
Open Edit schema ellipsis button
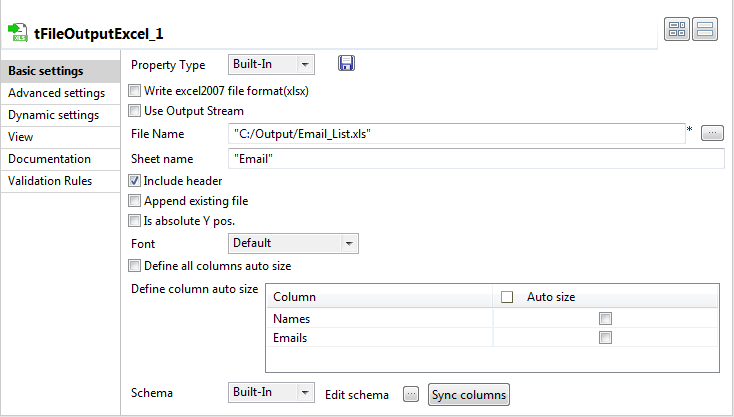point(410,395)
